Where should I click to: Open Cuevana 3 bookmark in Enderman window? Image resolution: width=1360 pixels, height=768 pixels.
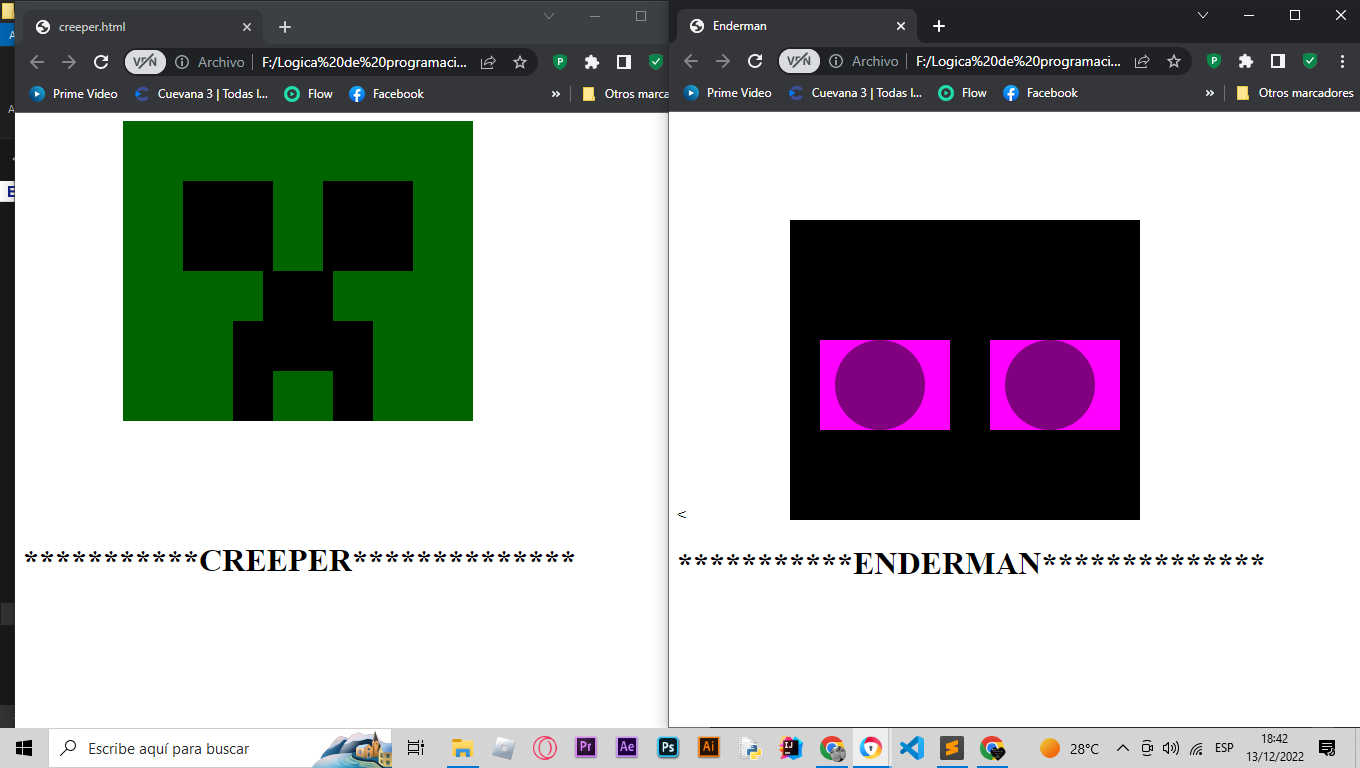(855, 93)
